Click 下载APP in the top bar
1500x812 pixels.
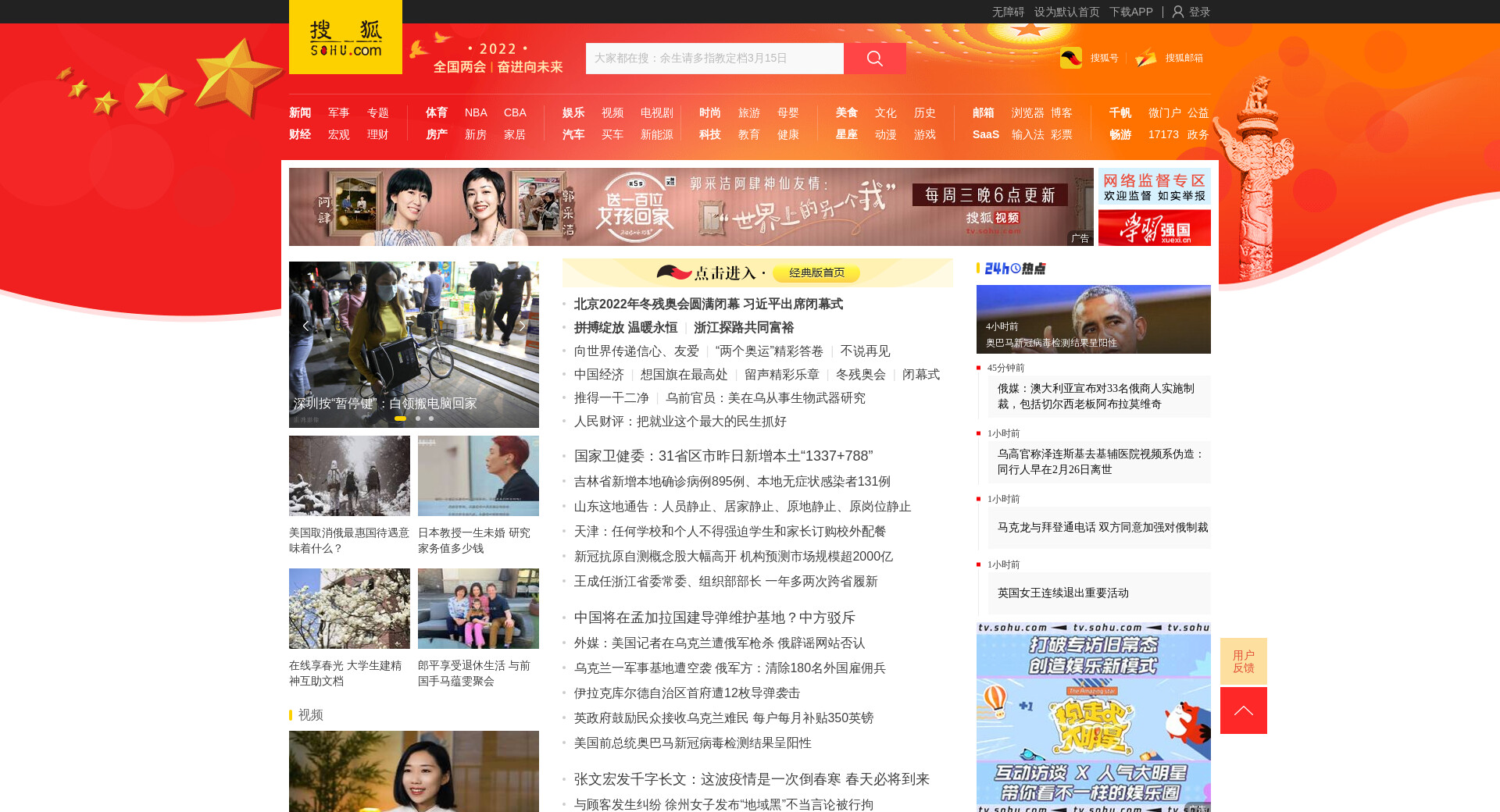(1130, 12)
